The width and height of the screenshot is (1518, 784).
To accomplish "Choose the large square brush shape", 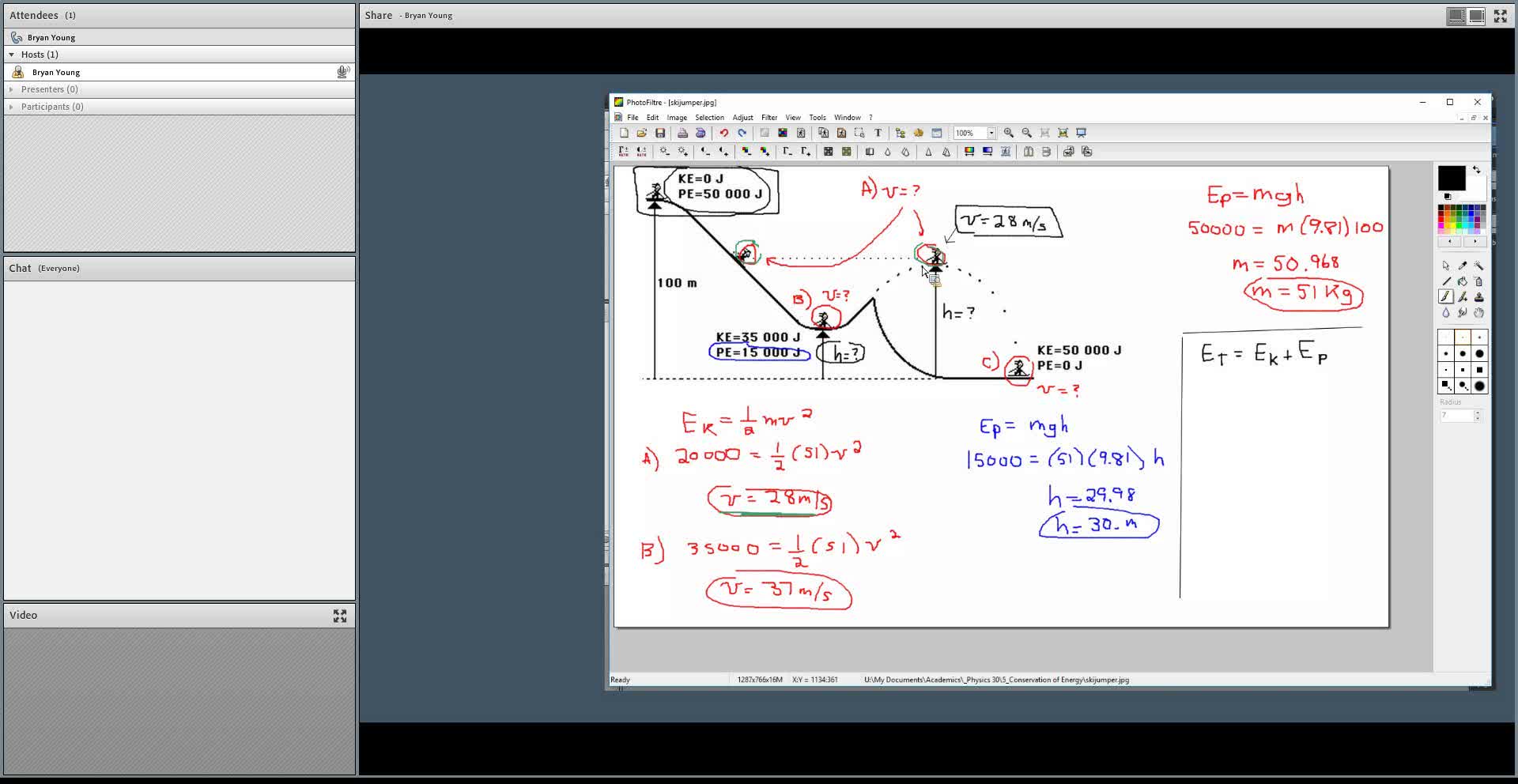I will (1479, 370).
